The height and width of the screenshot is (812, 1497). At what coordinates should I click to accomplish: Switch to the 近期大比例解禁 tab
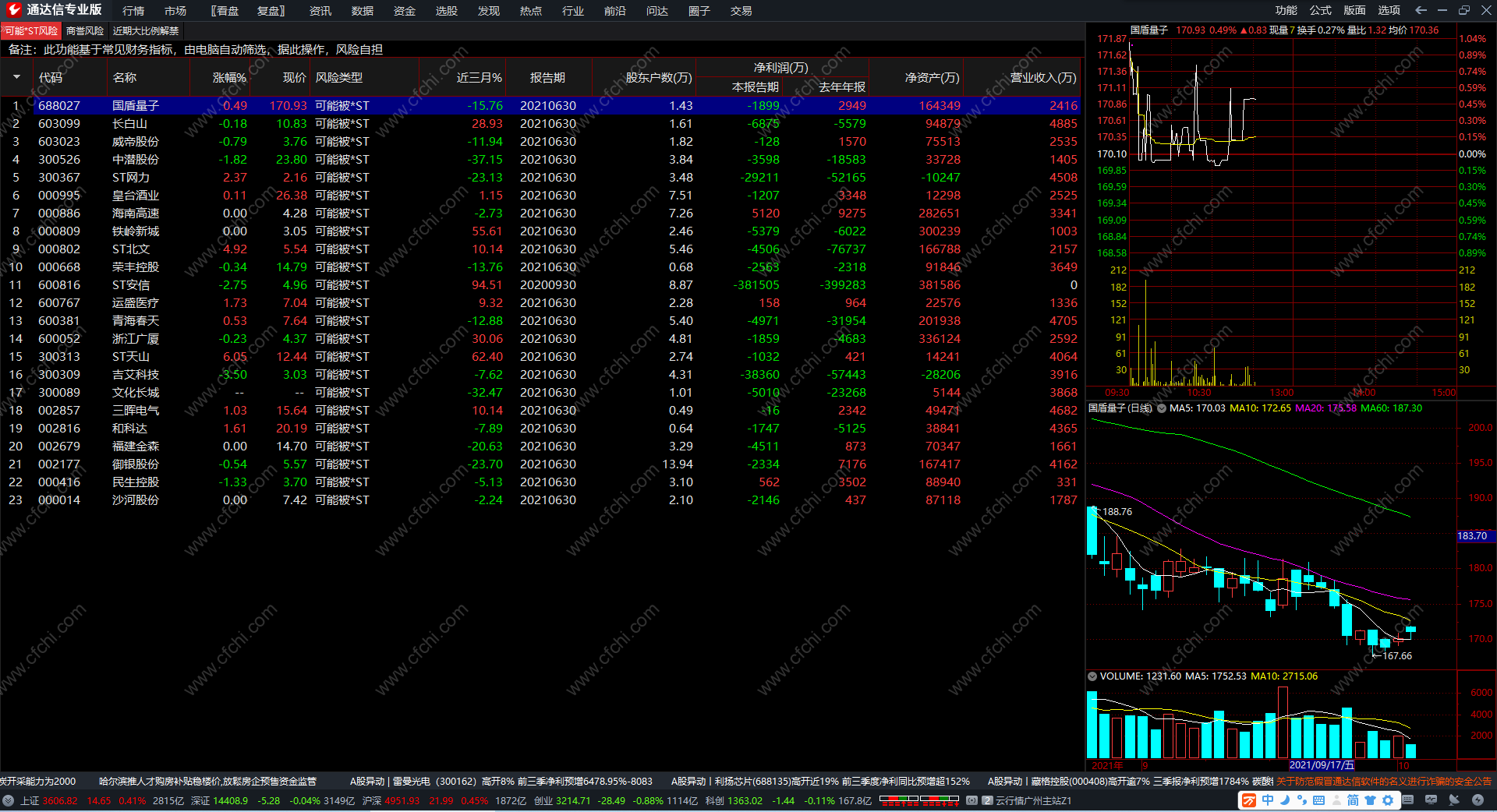click(146, 31)
